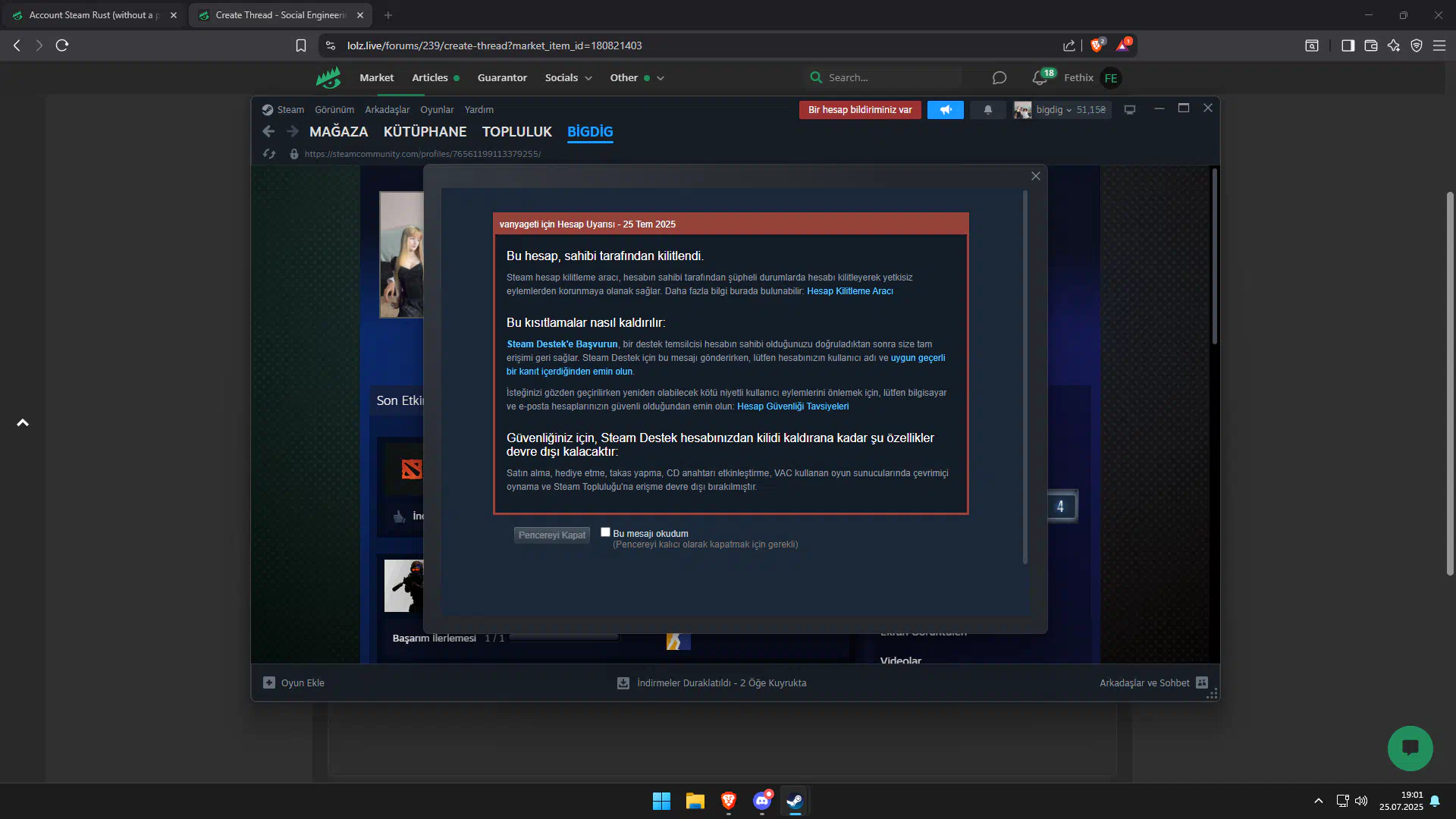Bookmark this page icon
This screenshot has height=819, width=1456.
point(301,45)
